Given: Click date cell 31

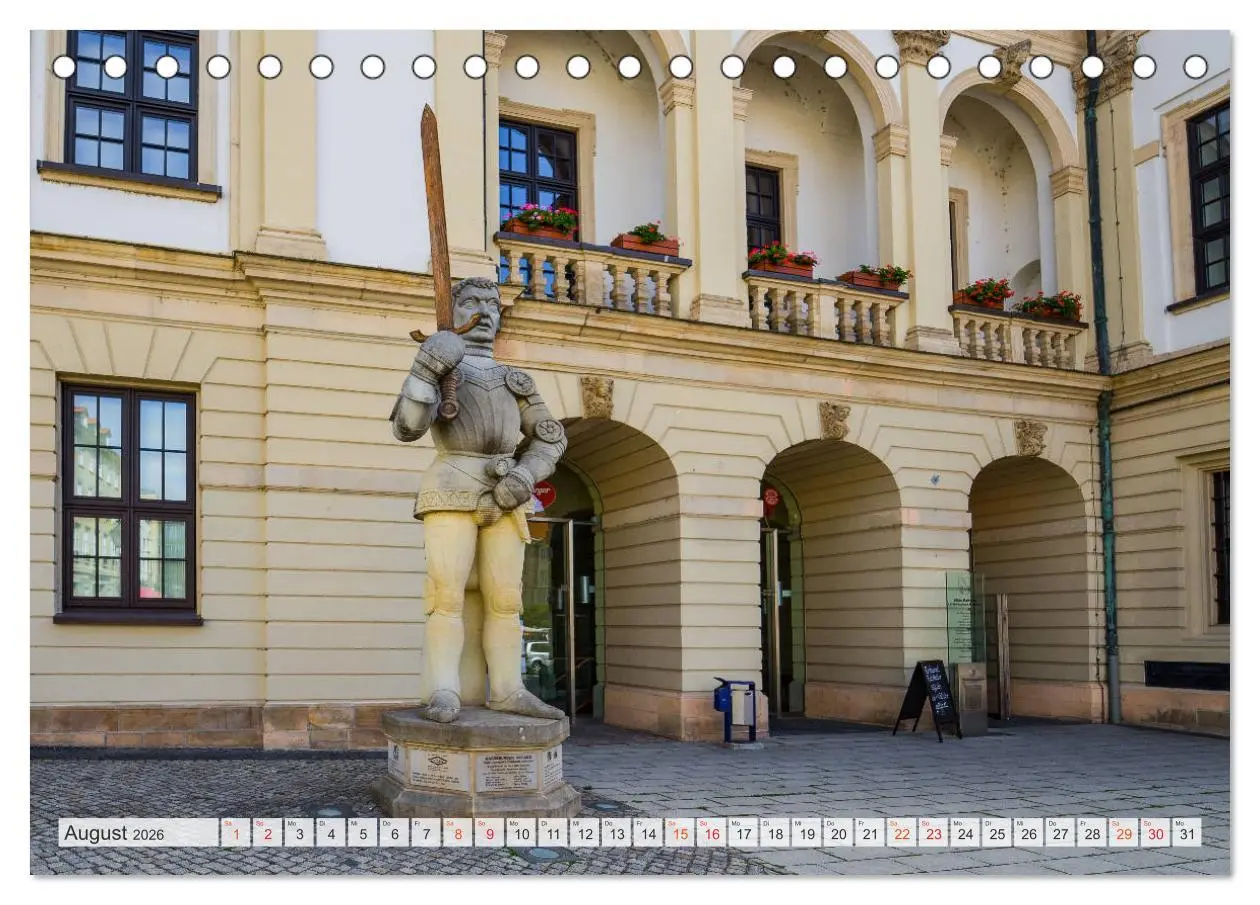Looking at the screenshot, I should click(1188, 832).
